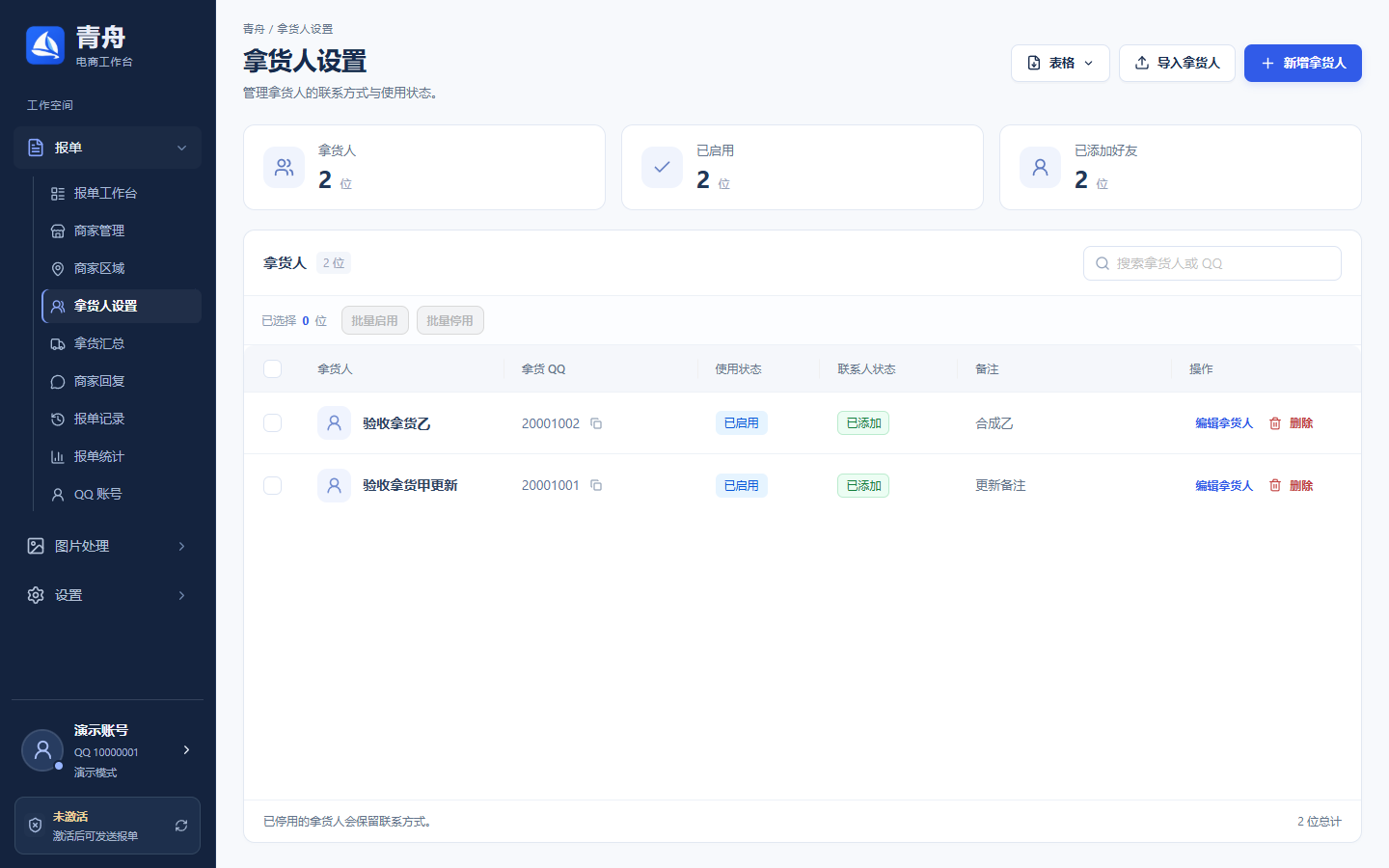Click the trash icon in the 验收拿货甲更新 row
1389x868 pixels.
point(1275,485)
